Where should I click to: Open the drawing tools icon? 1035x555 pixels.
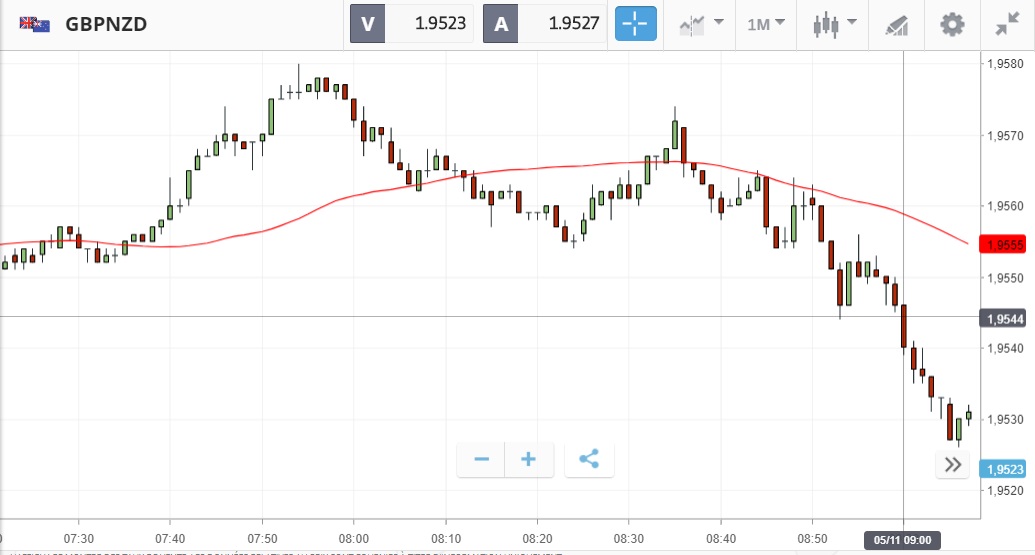(x=896, y=24)
